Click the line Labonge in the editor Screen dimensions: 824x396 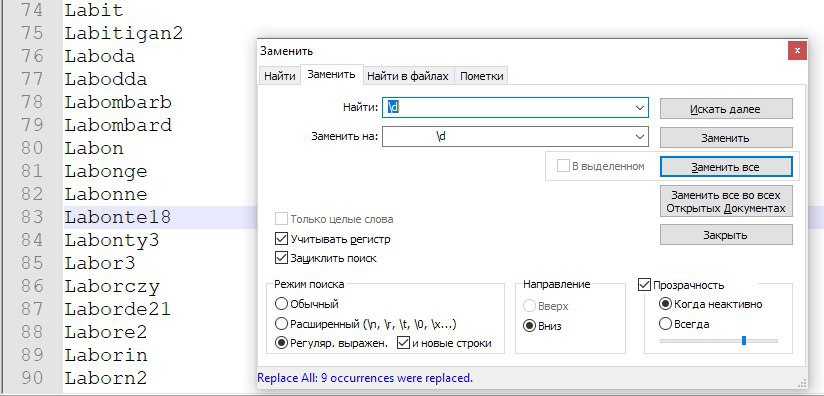[106, 171]
